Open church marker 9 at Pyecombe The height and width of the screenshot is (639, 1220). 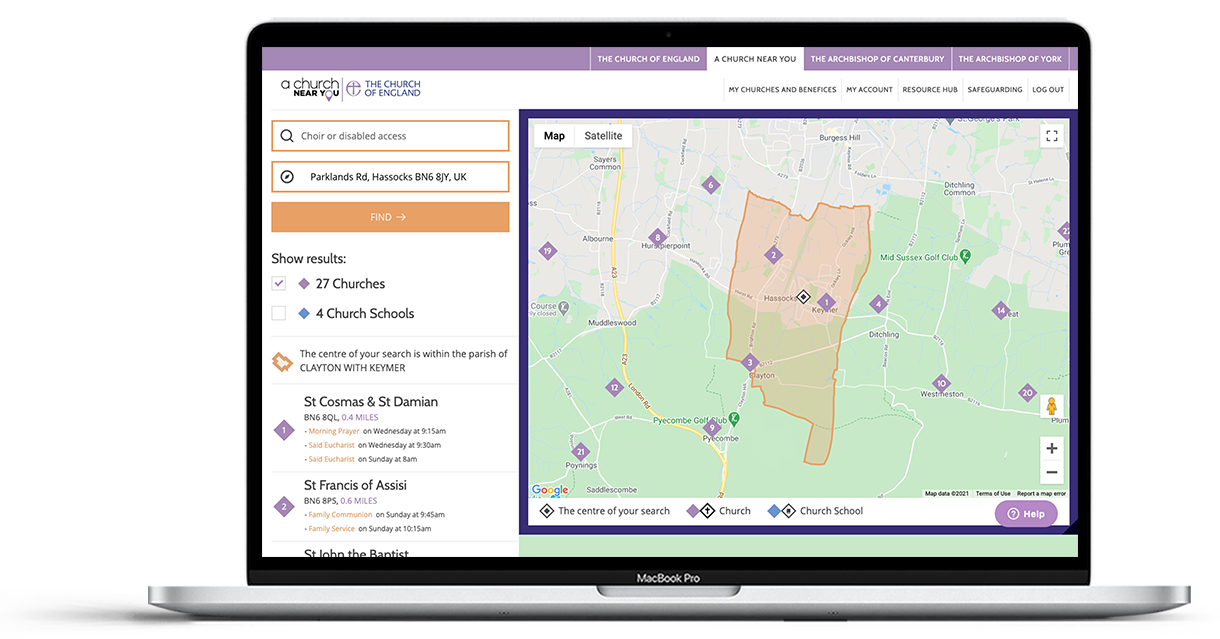[x=712, y=428]
